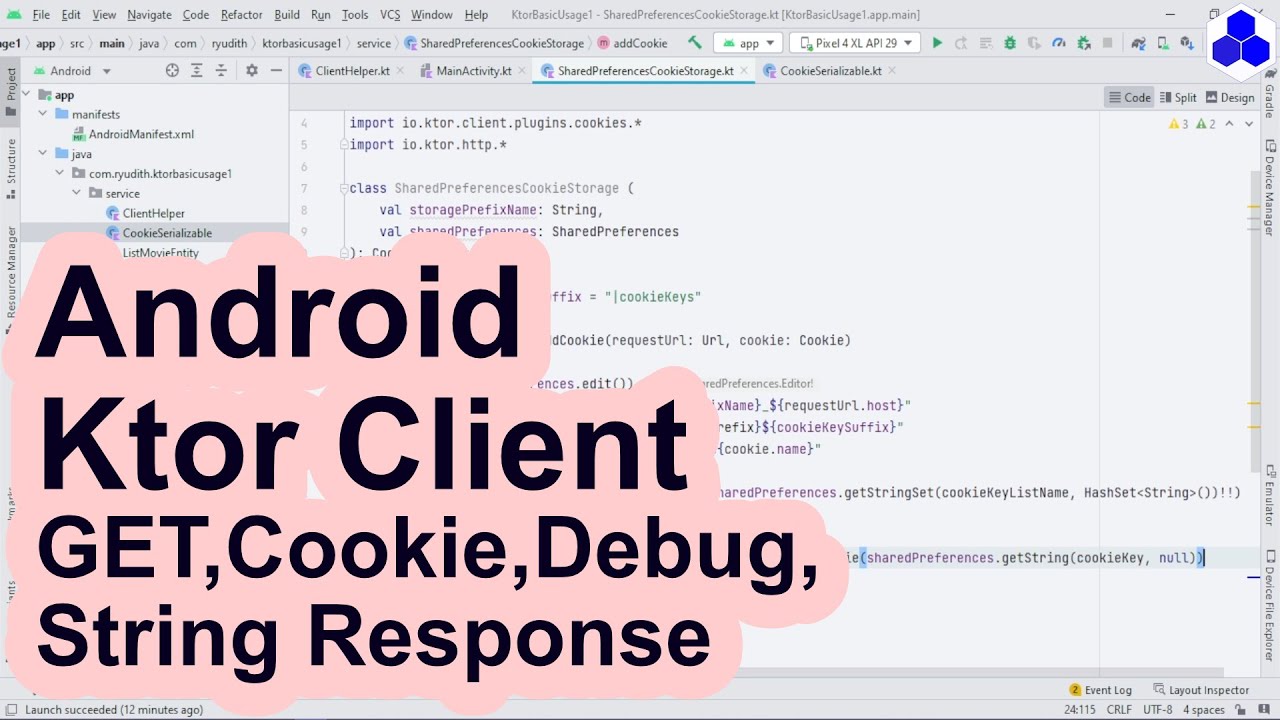Open Device Manager icon in toolbar
The width and height of the screenshot is (1280, 720).
coord(1162,43)
